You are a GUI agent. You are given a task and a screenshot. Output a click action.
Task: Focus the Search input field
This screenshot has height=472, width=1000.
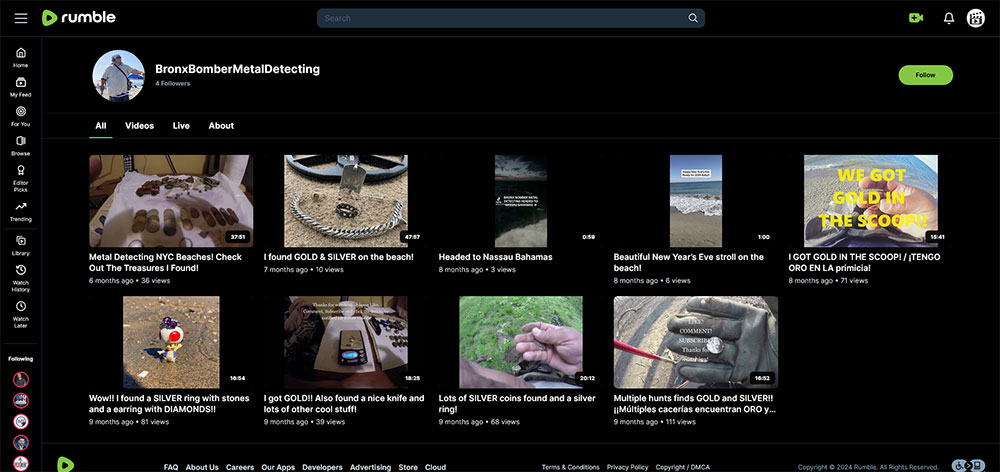pos(511,18)
